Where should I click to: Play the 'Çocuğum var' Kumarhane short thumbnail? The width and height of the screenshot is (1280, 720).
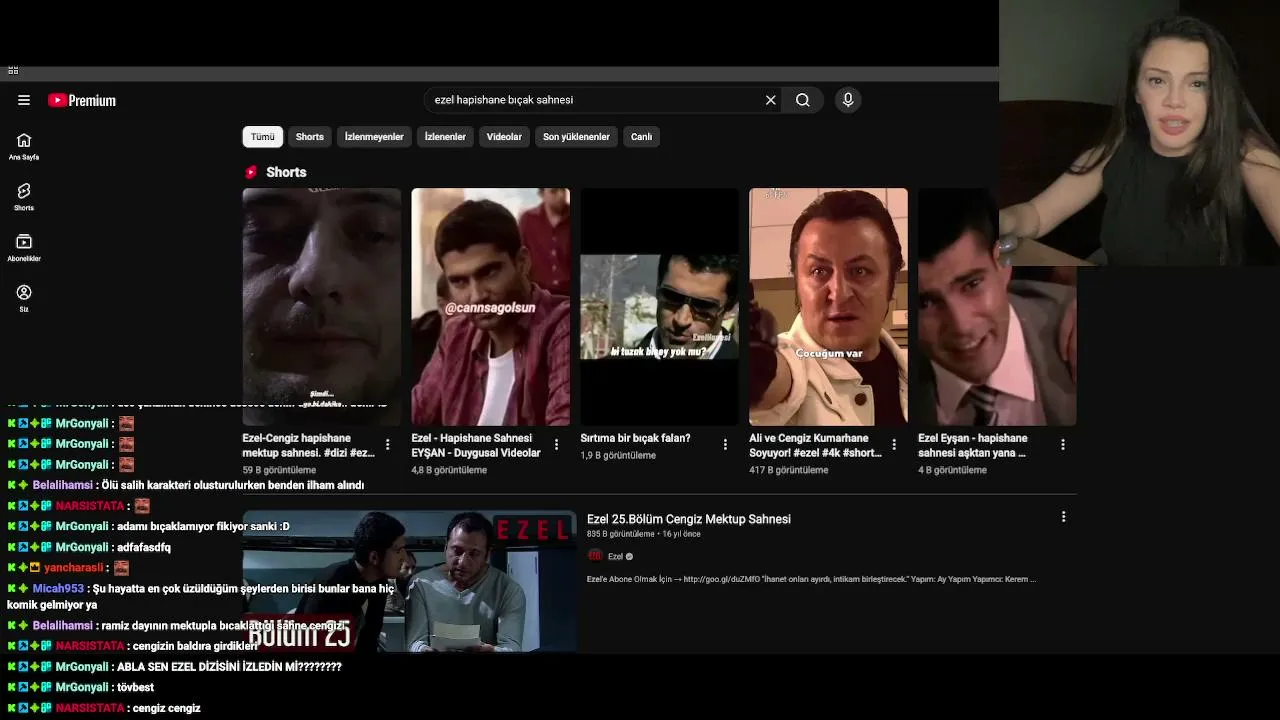[829, 307]
